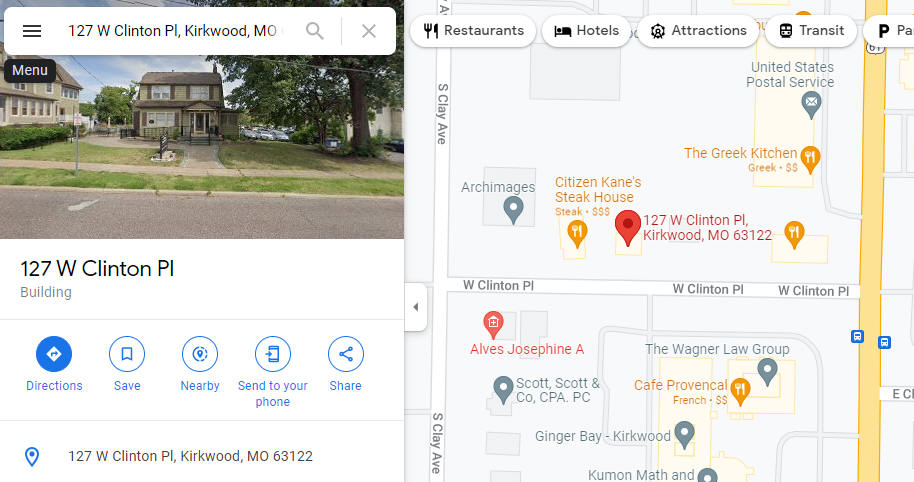This screenshot has height=482, width=914.
Task: Click the red pin at 127 W Clinton Pl
Action: (x=628, y=228)
